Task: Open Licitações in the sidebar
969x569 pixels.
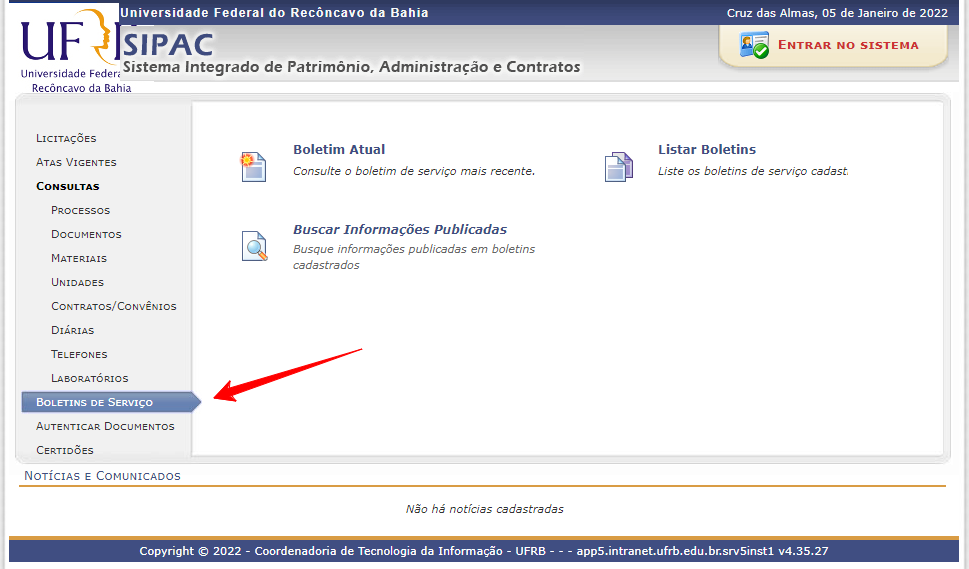Action: click(66, 138)
